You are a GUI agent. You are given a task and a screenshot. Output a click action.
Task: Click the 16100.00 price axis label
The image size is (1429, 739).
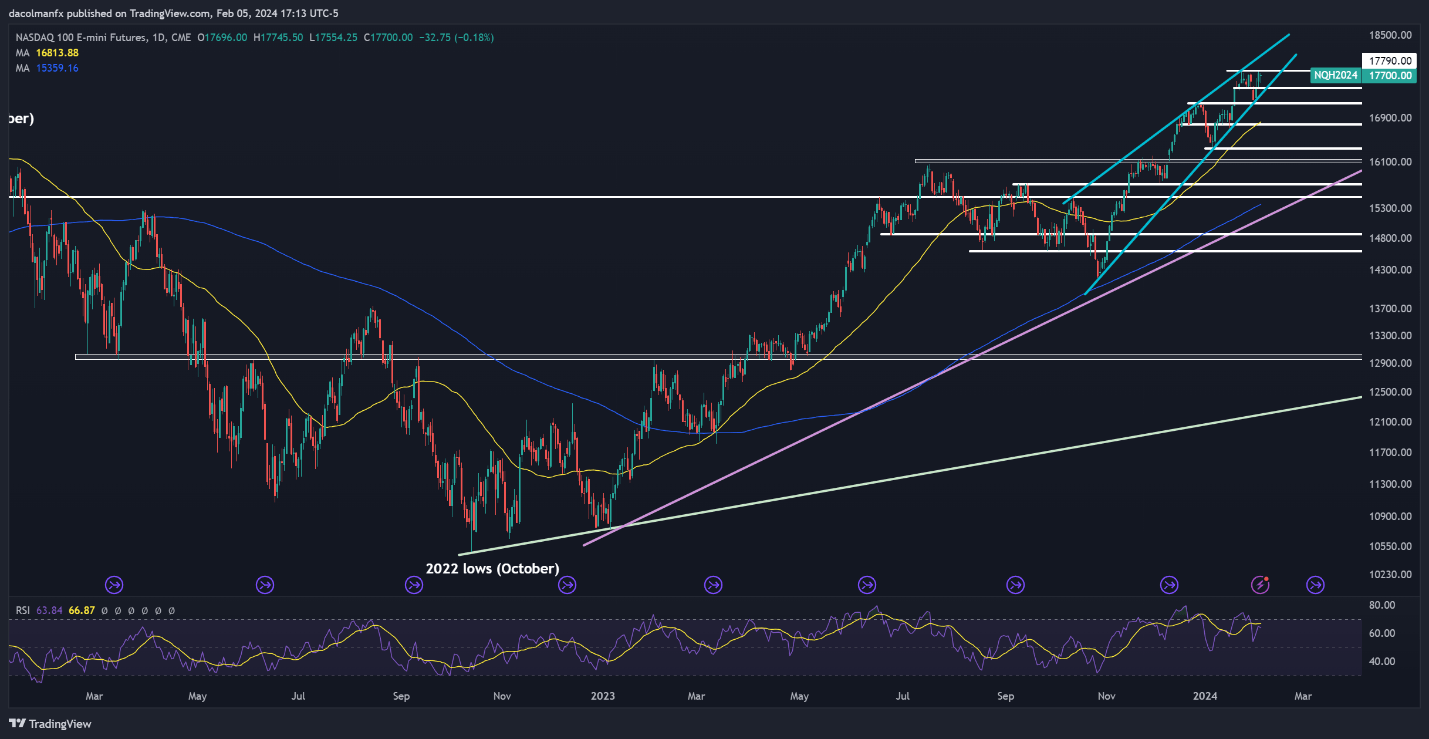click(1390, 162)
